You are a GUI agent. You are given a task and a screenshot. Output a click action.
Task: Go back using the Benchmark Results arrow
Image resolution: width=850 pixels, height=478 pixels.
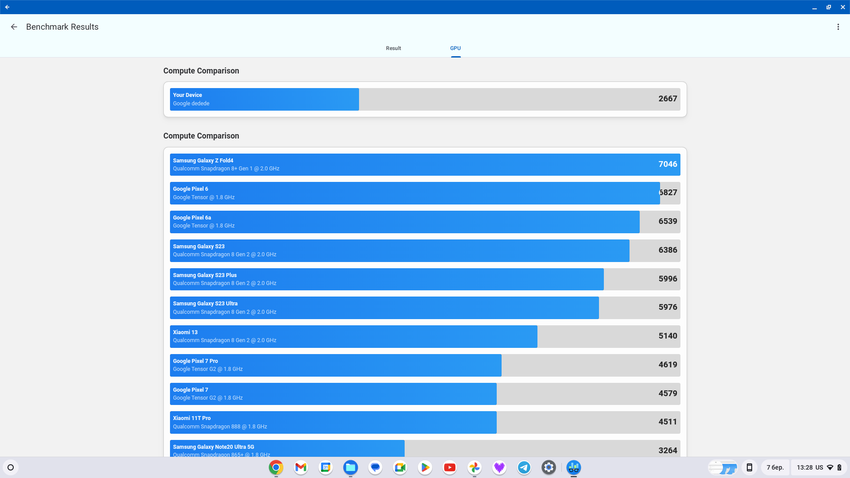pos(14,27)
